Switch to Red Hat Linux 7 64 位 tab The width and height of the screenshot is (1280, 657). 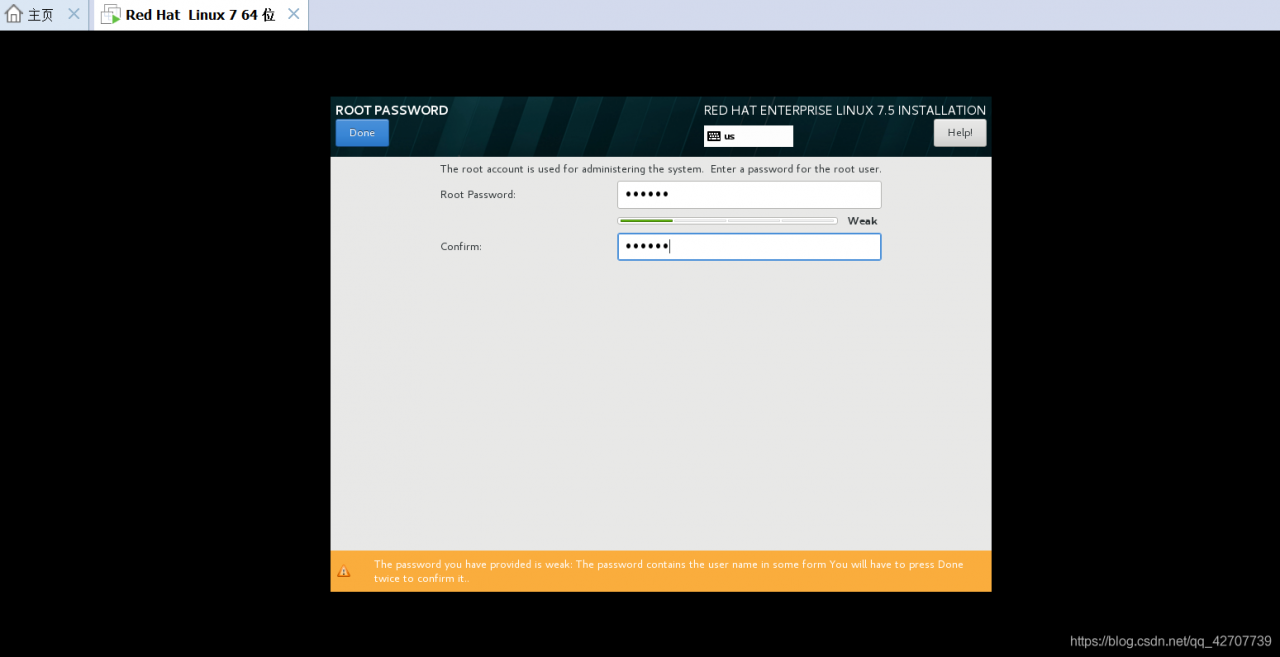pyautogui.click(x=200, y=15)
